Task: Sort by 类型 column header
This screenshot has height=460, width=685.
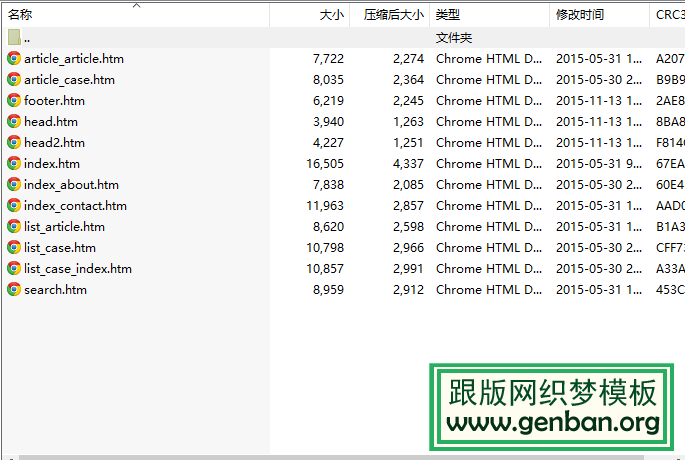Action: (448, 16)
